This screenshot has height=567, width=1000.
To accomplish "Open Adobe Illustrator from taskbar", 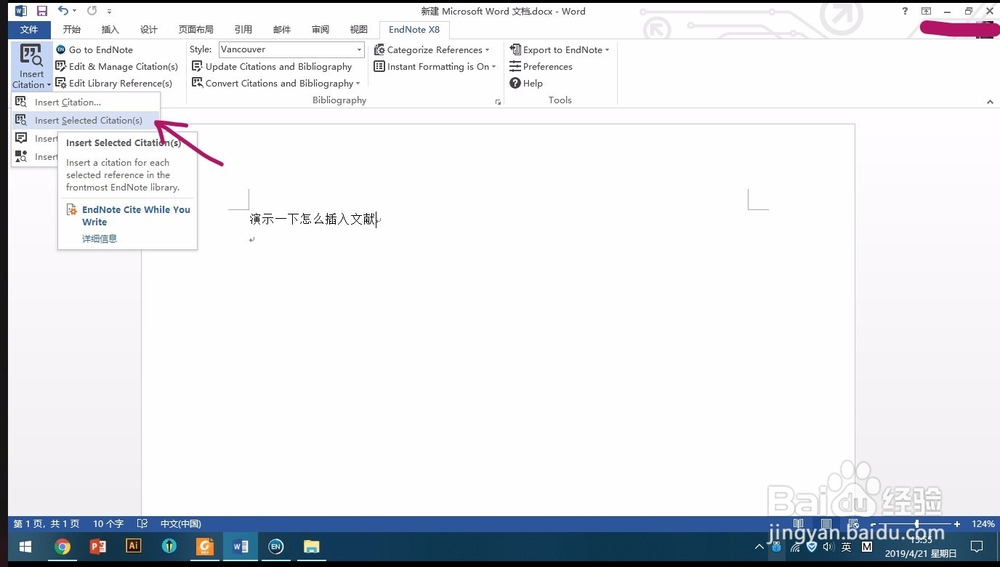I will point(133,546).
